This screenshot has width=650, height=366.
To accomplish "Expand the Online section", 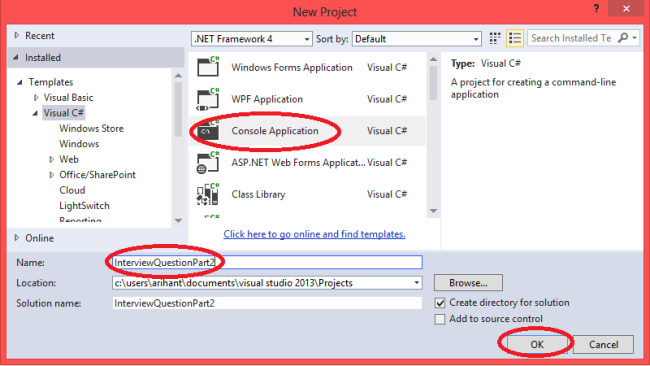I will (x=17, y=238).
